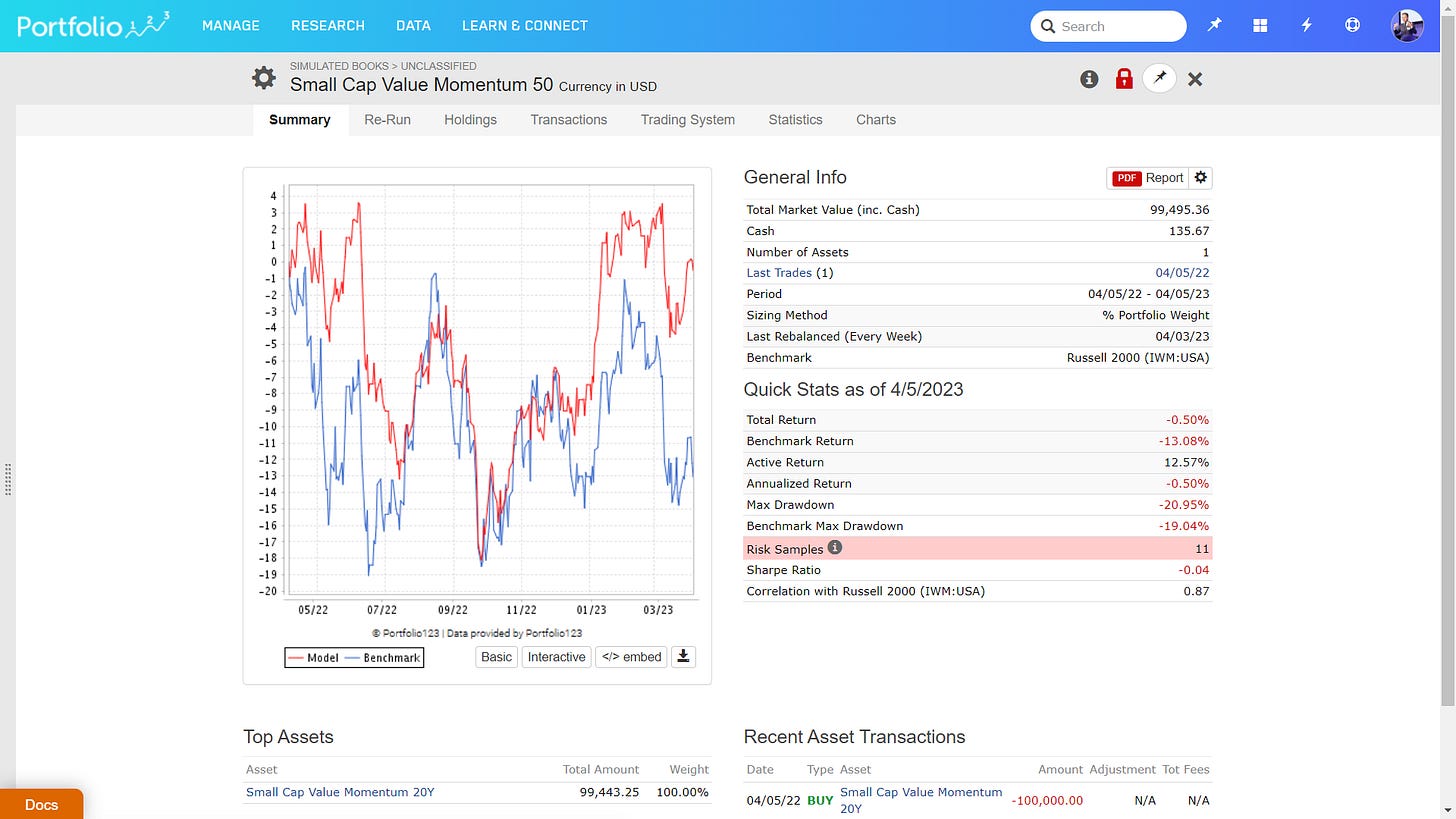Click the left sidebar drag handle
This screenshot has width=1456, height=819.
coord(8,478)
